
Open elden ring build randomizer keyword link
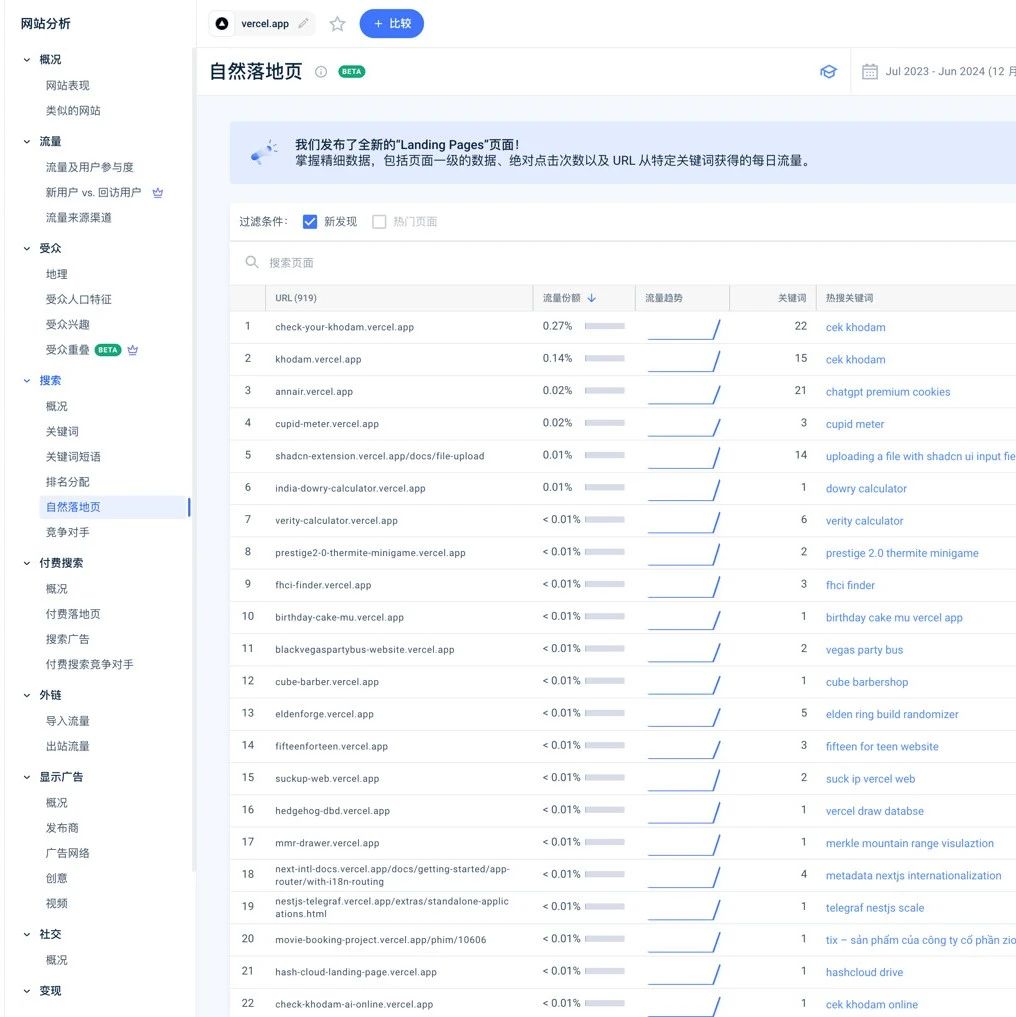tap(891, 714)
